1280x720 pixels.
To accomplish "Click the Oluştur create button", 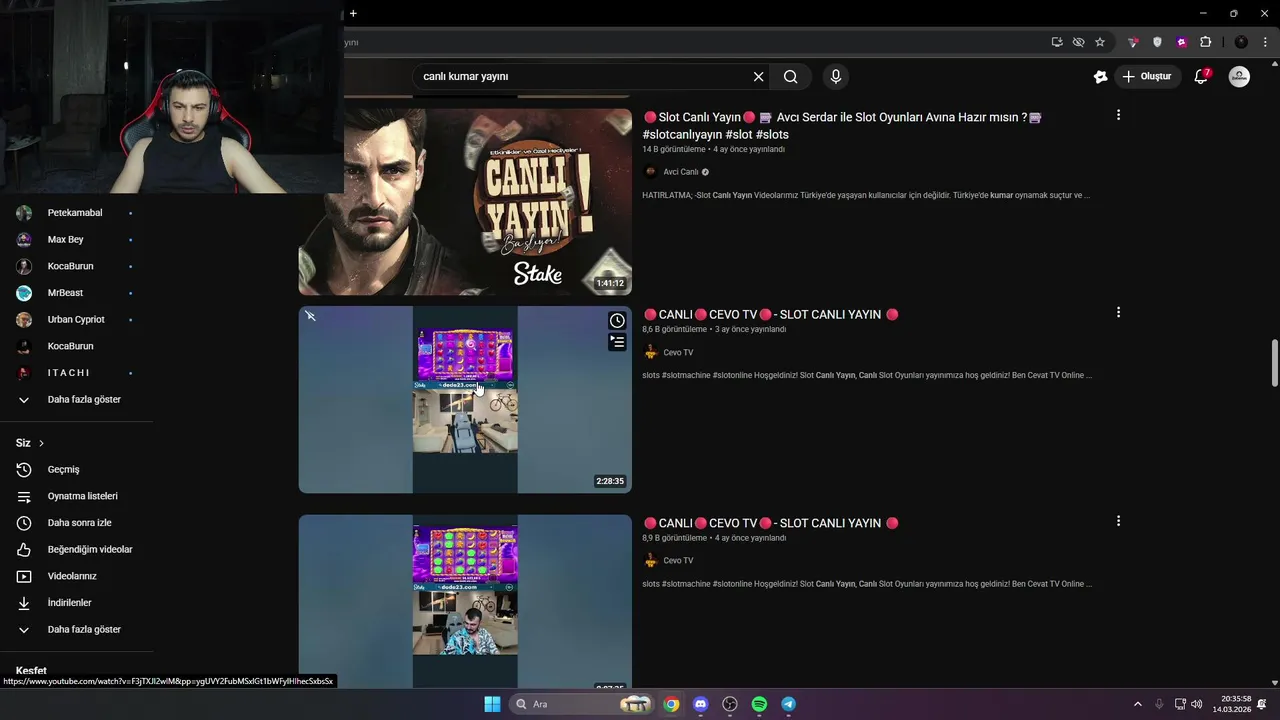I will click(1148, 76).
